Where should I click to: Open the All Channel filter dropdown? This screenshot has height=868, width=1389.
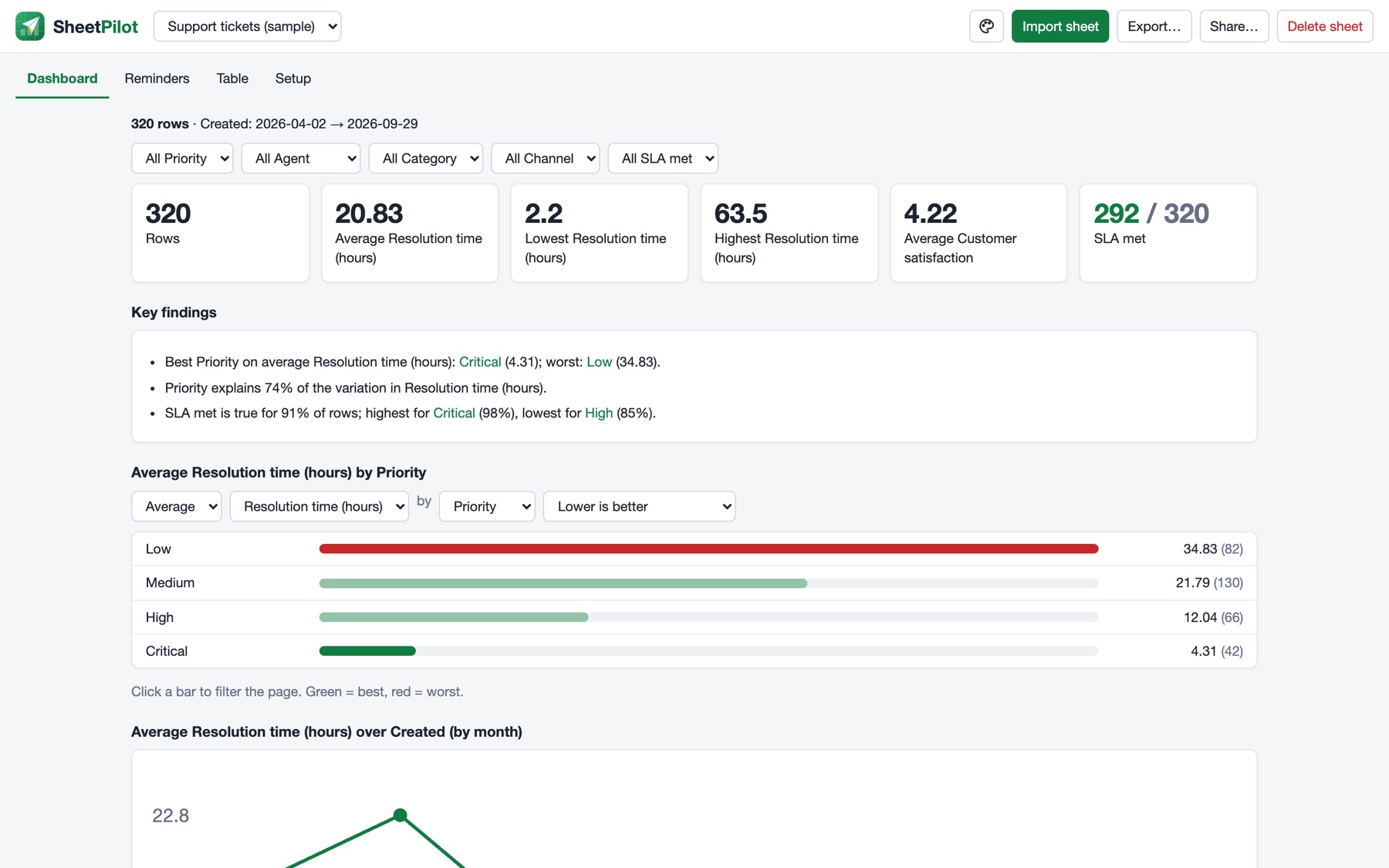coord(546,158)
